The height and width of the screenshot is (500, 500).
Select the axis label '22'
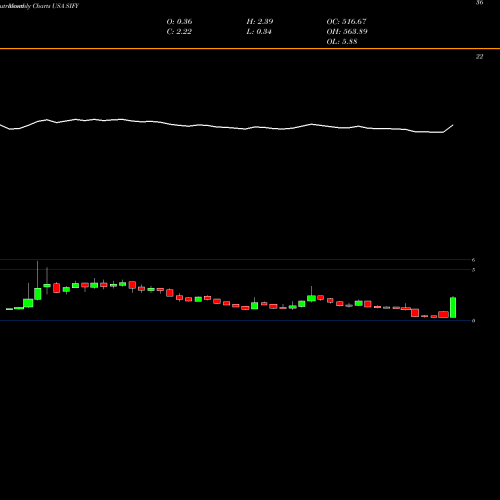479,57
